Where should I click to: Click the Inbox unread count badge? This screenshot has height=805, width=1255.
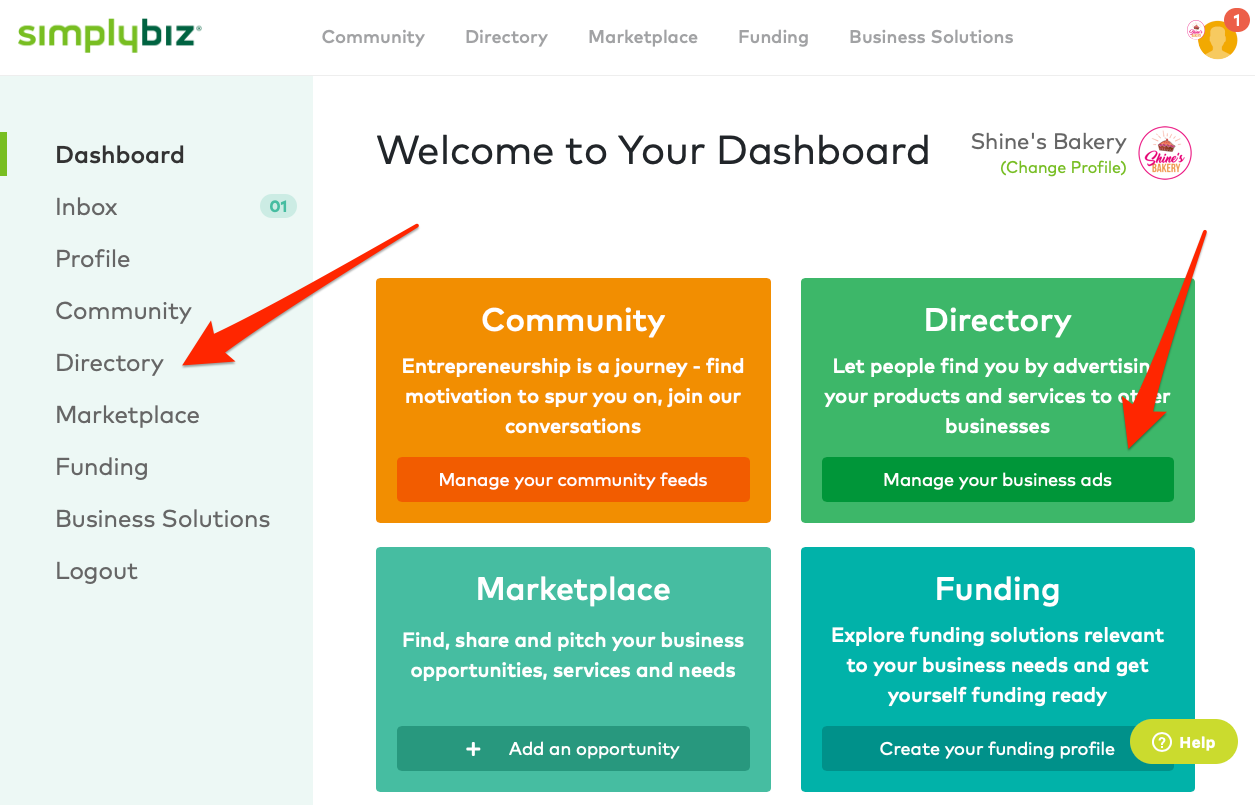[278, 207]
